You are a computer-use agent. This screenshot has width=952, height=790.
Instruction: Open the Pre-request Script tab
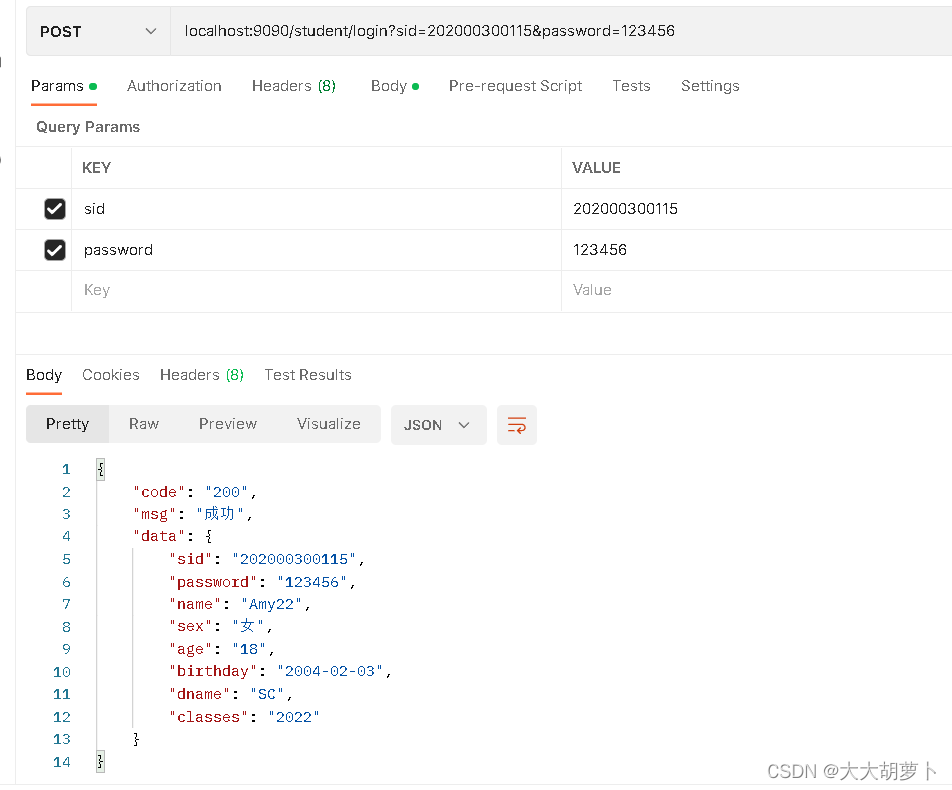point(515,86)
